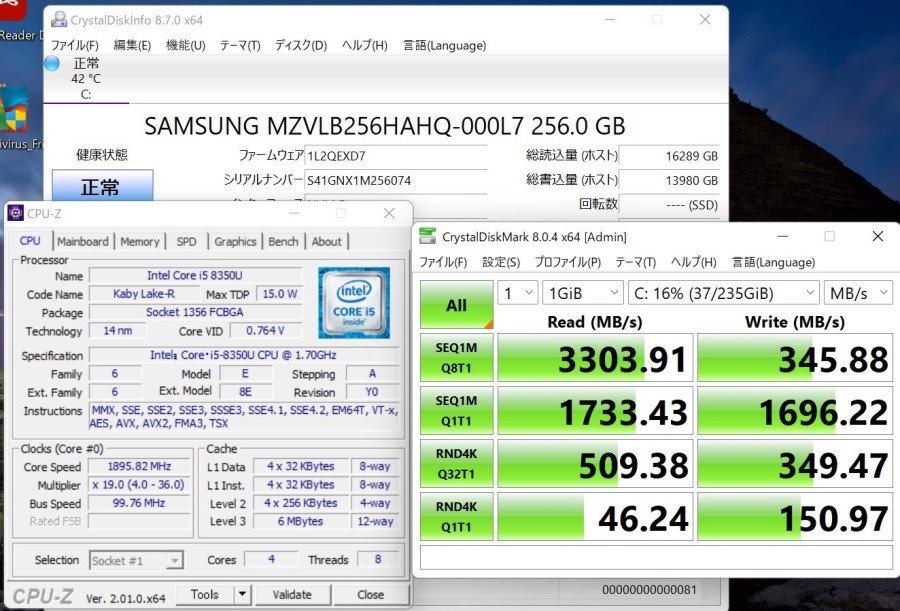900x611 pixels.
Task: Open テーマ(T) menu in CrystalDiskInfo
Action: (240, 45)
